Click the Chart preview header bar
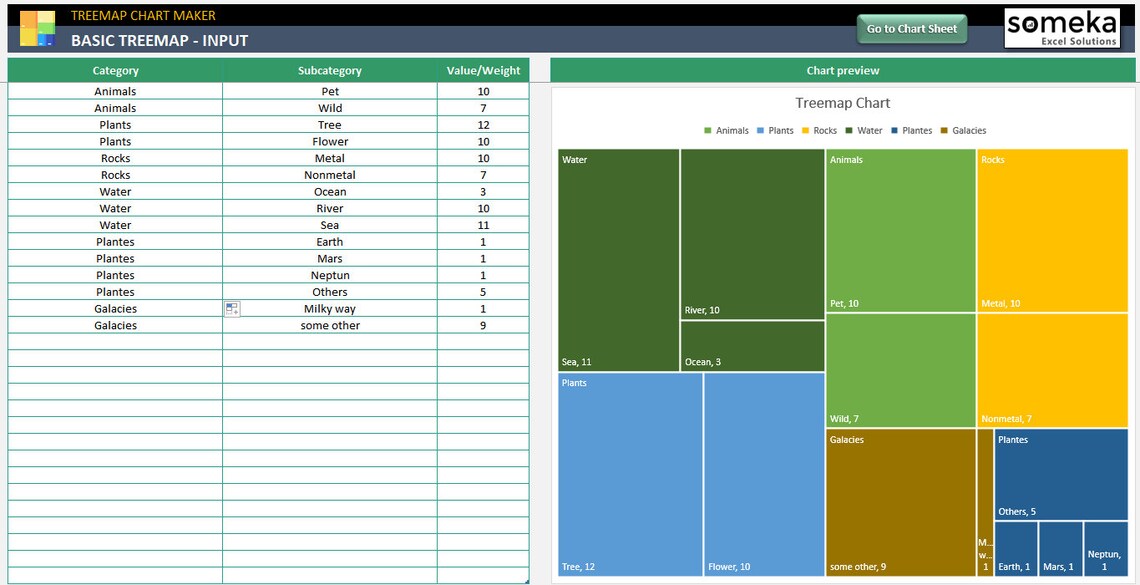The width and height of the screenshot is (1140, 585). pos(843,70)
